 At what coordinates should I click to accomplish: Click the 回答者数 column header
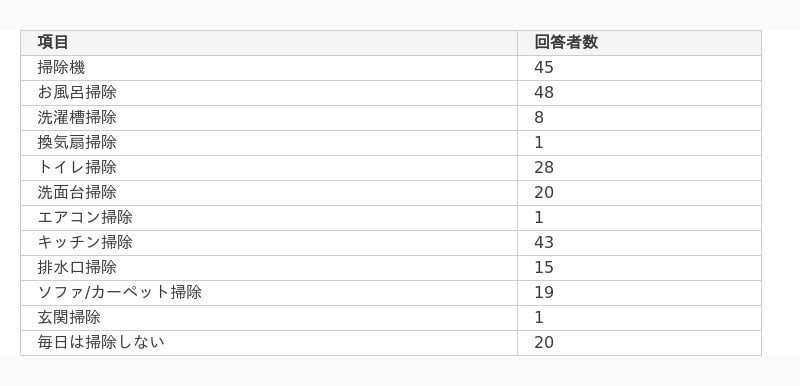click(x=639, y=43)
